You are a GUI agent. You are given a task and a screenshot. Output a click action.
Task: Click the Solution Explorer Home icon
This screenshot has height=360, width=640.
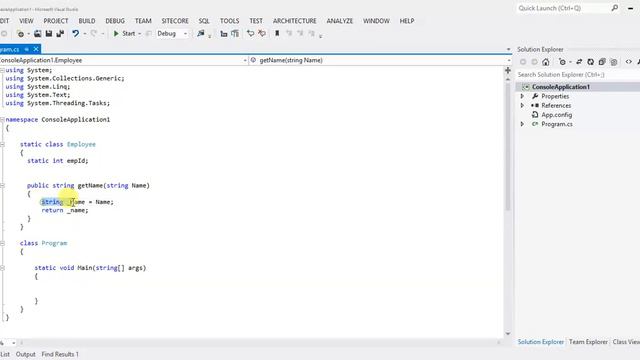click(x=546, y=62)
